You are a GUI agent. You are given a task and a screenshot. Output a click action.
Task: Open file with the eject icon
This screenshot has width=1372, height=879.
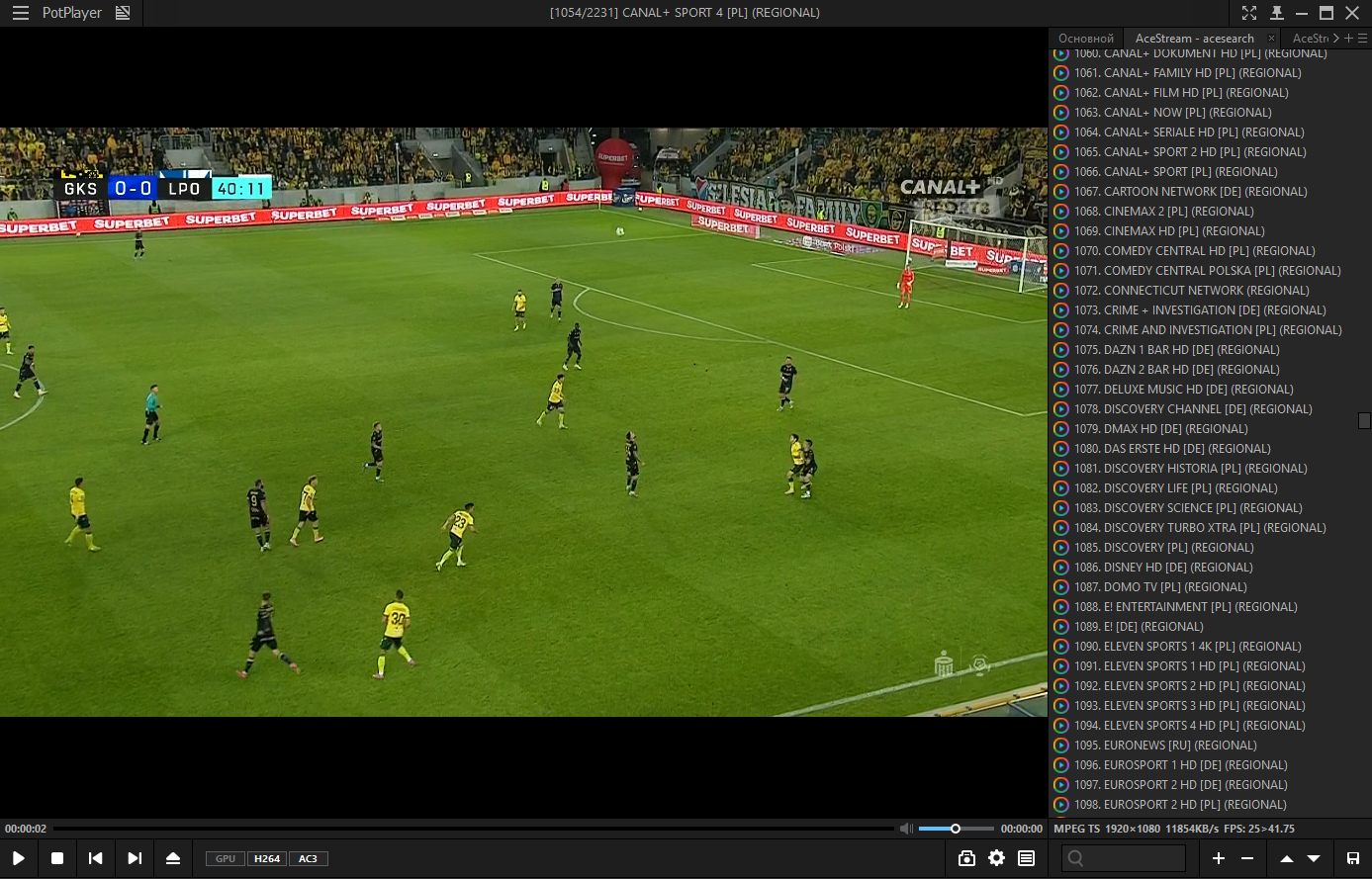tap(173, 858)
